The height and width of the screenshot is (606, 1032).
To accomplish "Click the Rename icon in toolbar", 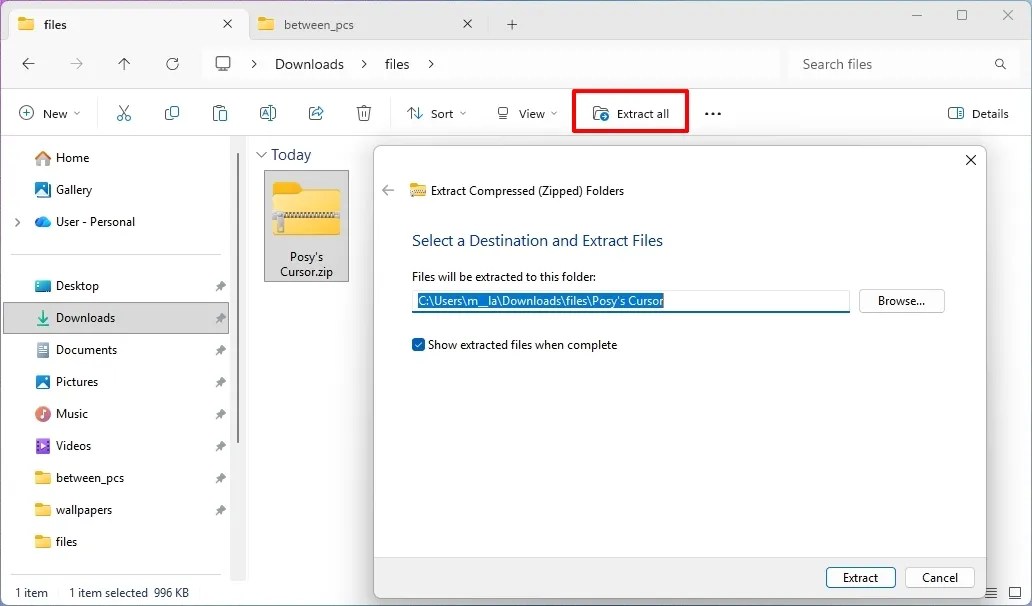I will pyautogui.click(x=268, y=113).
